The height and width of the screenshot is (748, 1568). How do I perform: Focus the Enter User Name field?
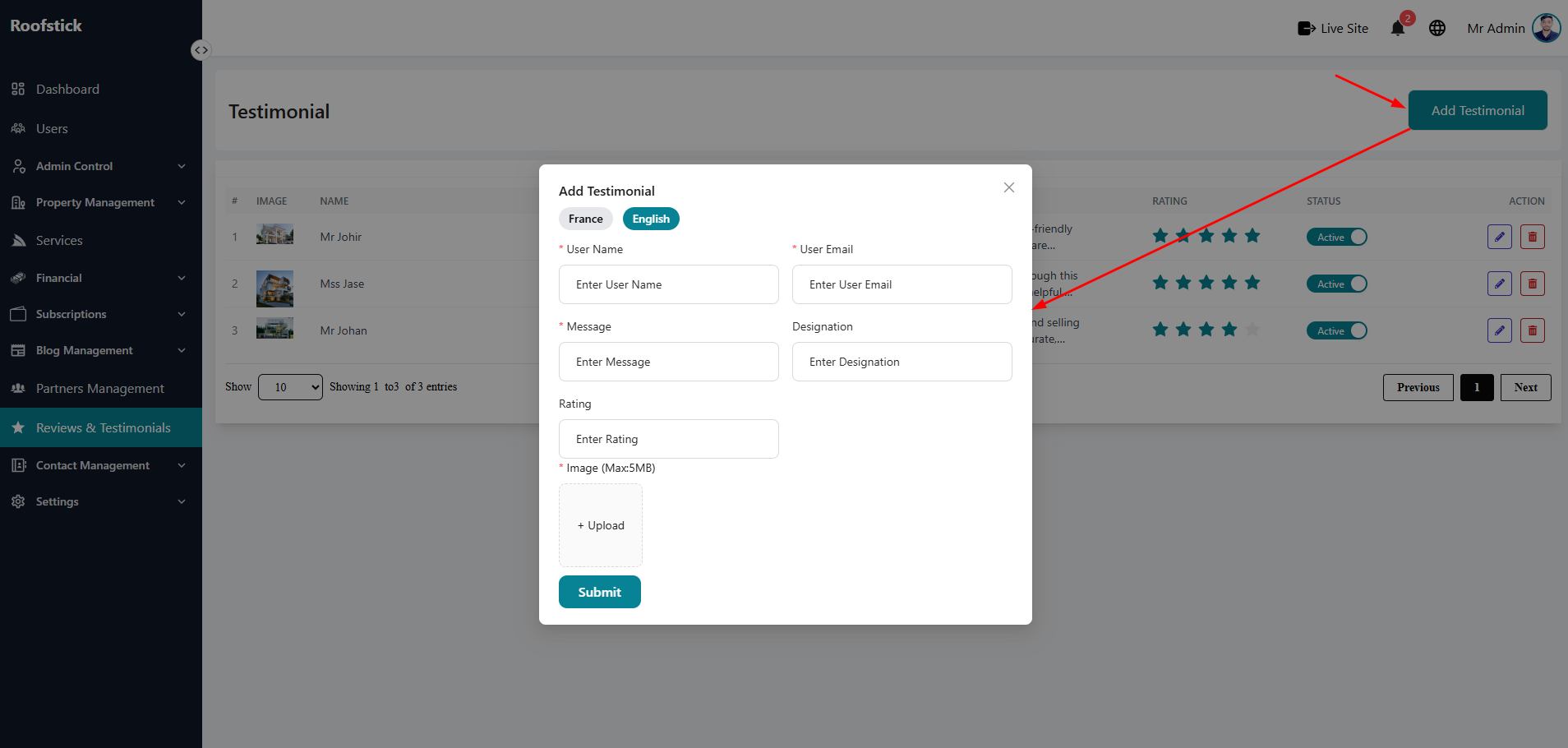pyautogui.click(x=669, y=284)
